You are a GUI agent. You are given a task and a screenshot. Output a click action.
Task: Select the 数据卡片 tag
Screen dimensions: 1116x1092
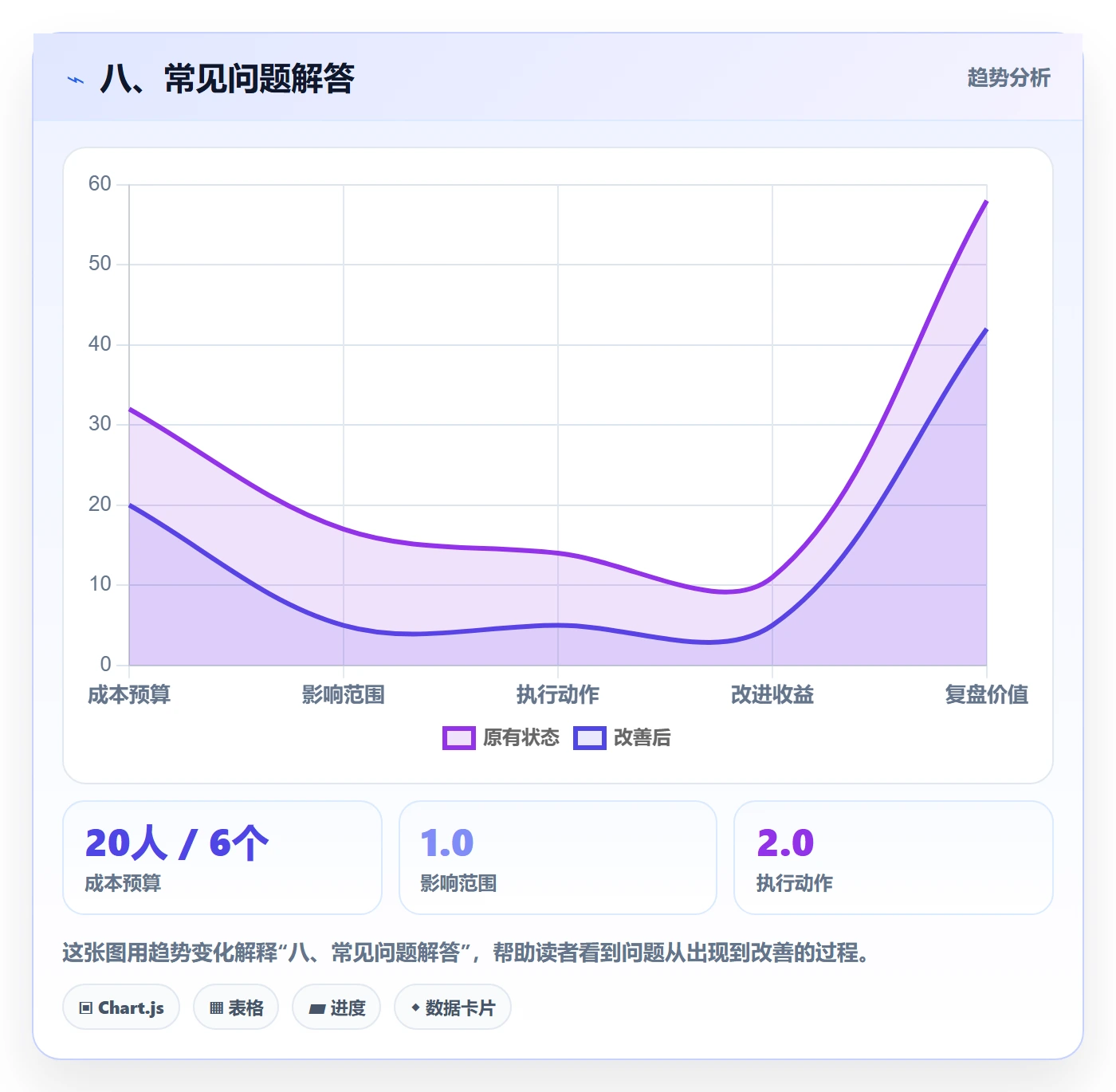[453, 1008]
